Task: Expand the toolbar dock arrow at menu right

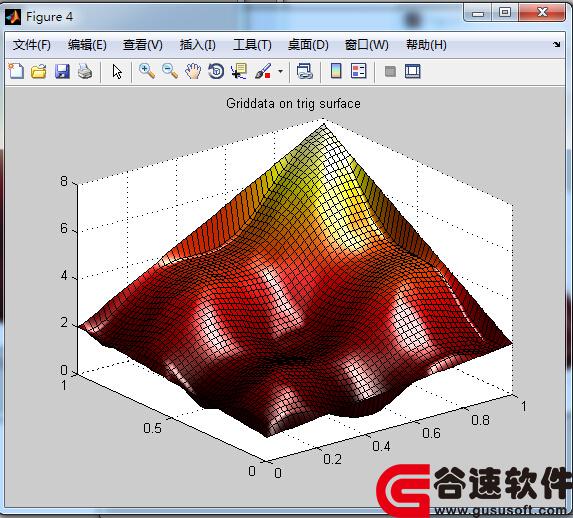Action: coord(556,45)
